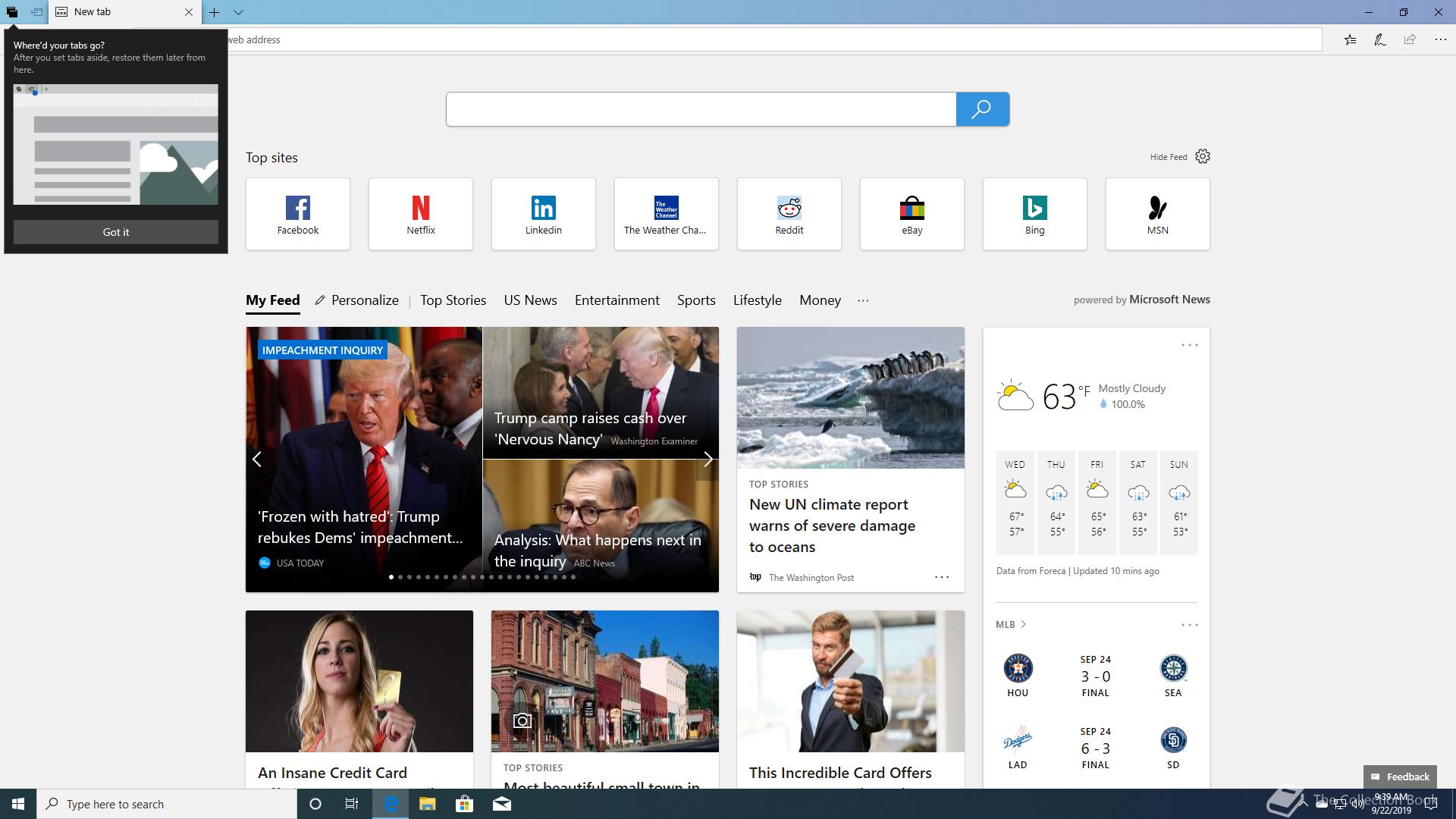Screen dimensions: 1456x819
Task: Click the Feedback button
Action: tap(1400, 777)
